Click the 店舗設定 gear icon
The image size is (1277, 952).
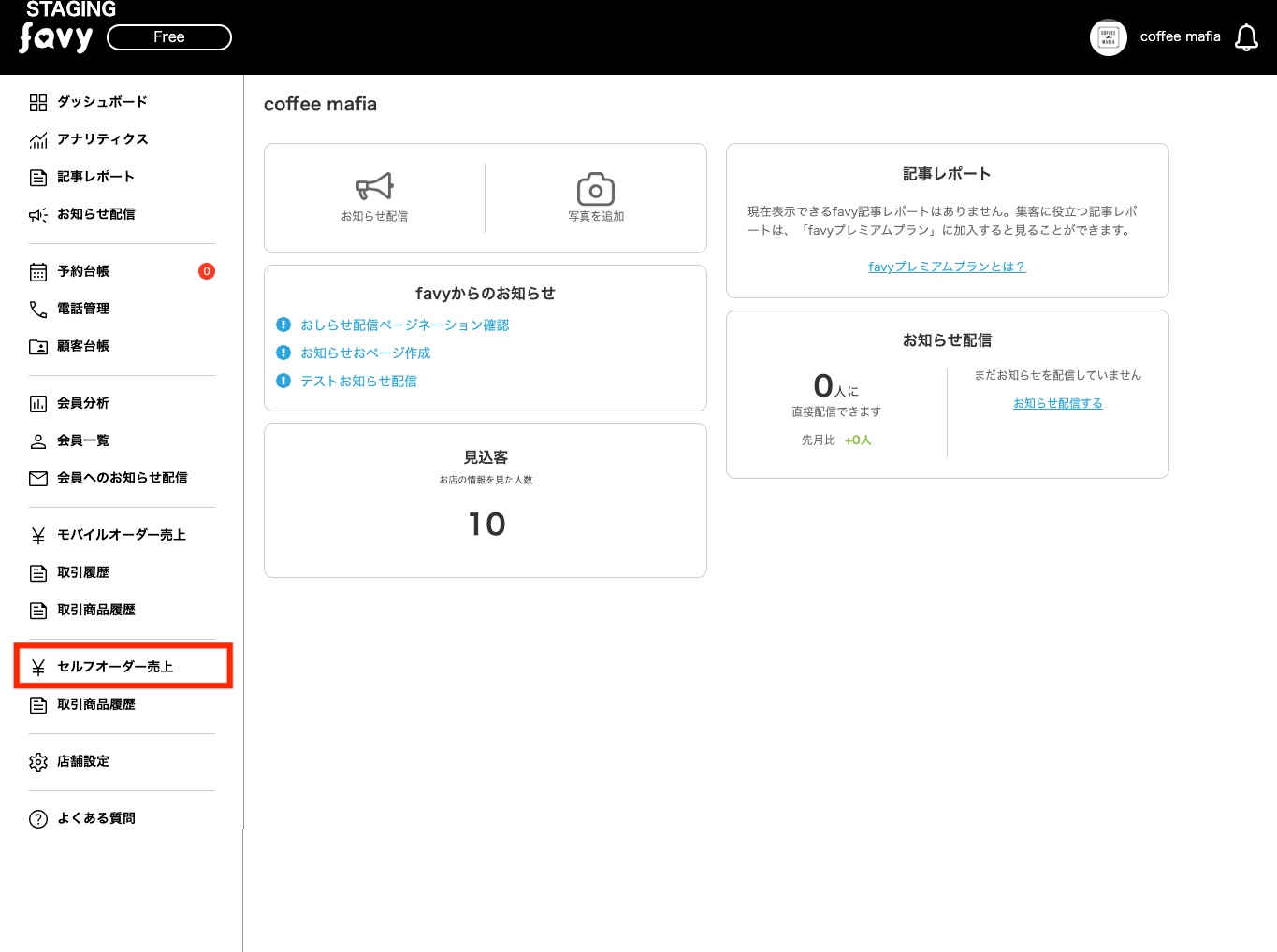tap(38, 762)
